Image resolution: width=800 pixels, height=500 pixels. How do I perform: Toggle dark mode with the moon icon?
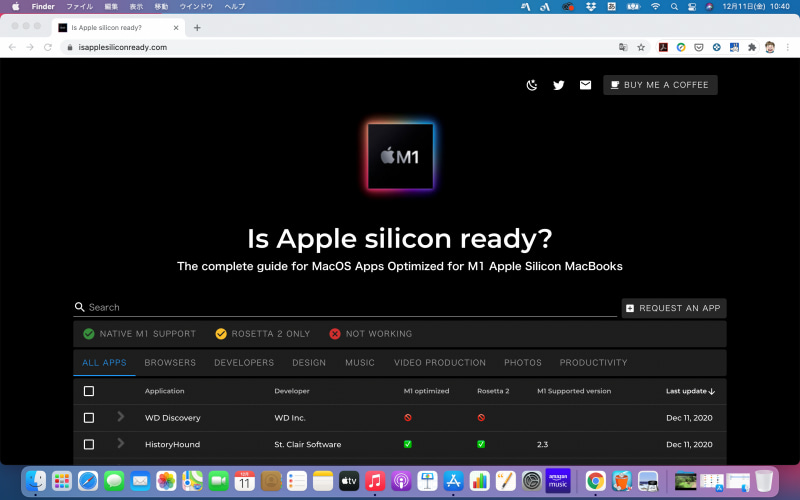click(x=532, y=85)
